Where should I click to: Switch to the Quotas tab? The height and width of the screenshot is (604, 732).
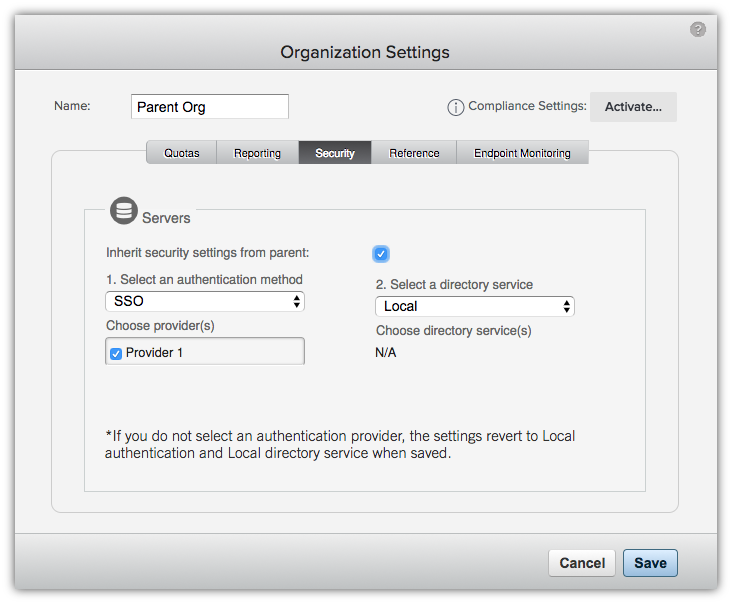click(182, 153)
